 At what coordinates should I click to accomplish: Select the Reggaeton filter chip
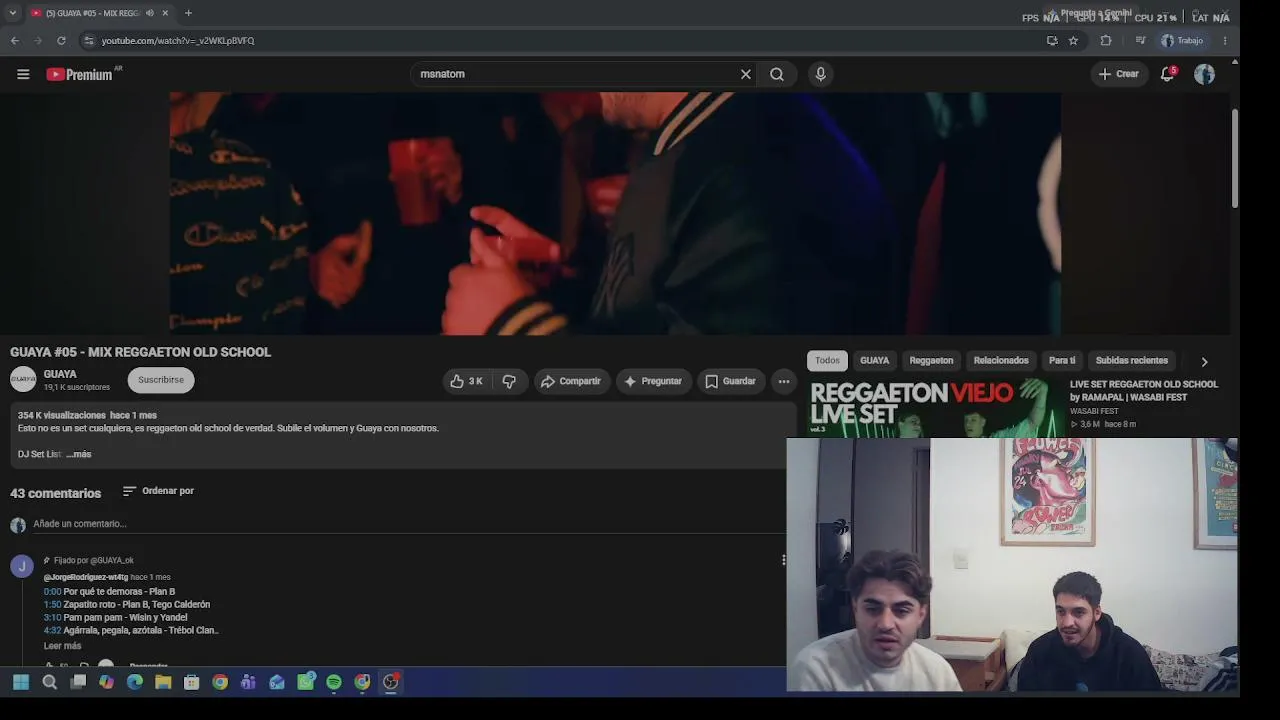[x=931, y=361]
